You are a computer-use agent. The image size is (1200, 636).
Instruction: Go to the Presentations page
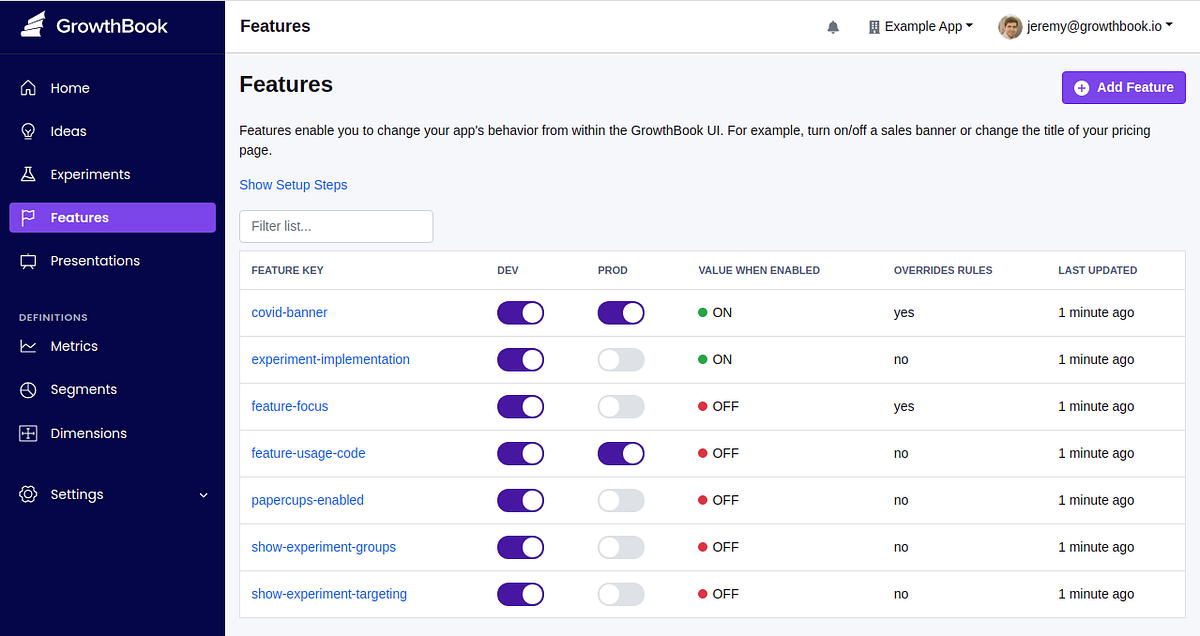coord(95,261)
